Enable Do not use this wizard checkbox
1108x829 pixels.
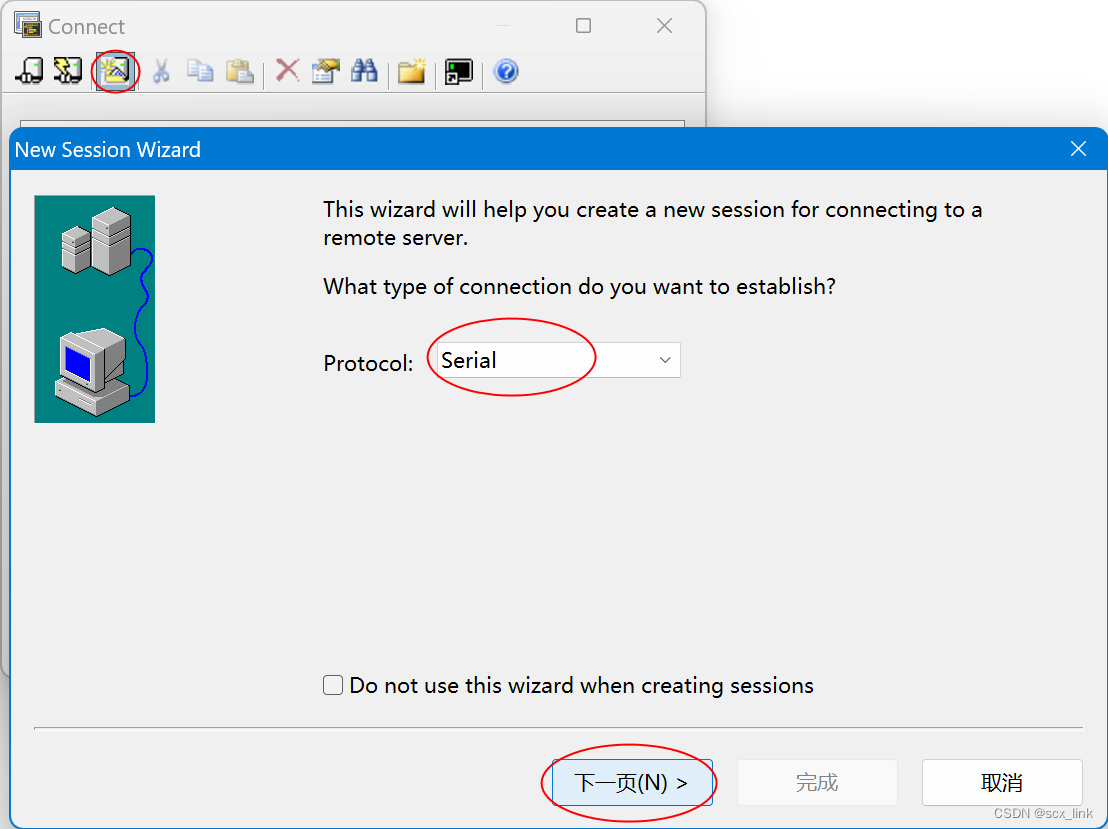click(x=333, y=685)
